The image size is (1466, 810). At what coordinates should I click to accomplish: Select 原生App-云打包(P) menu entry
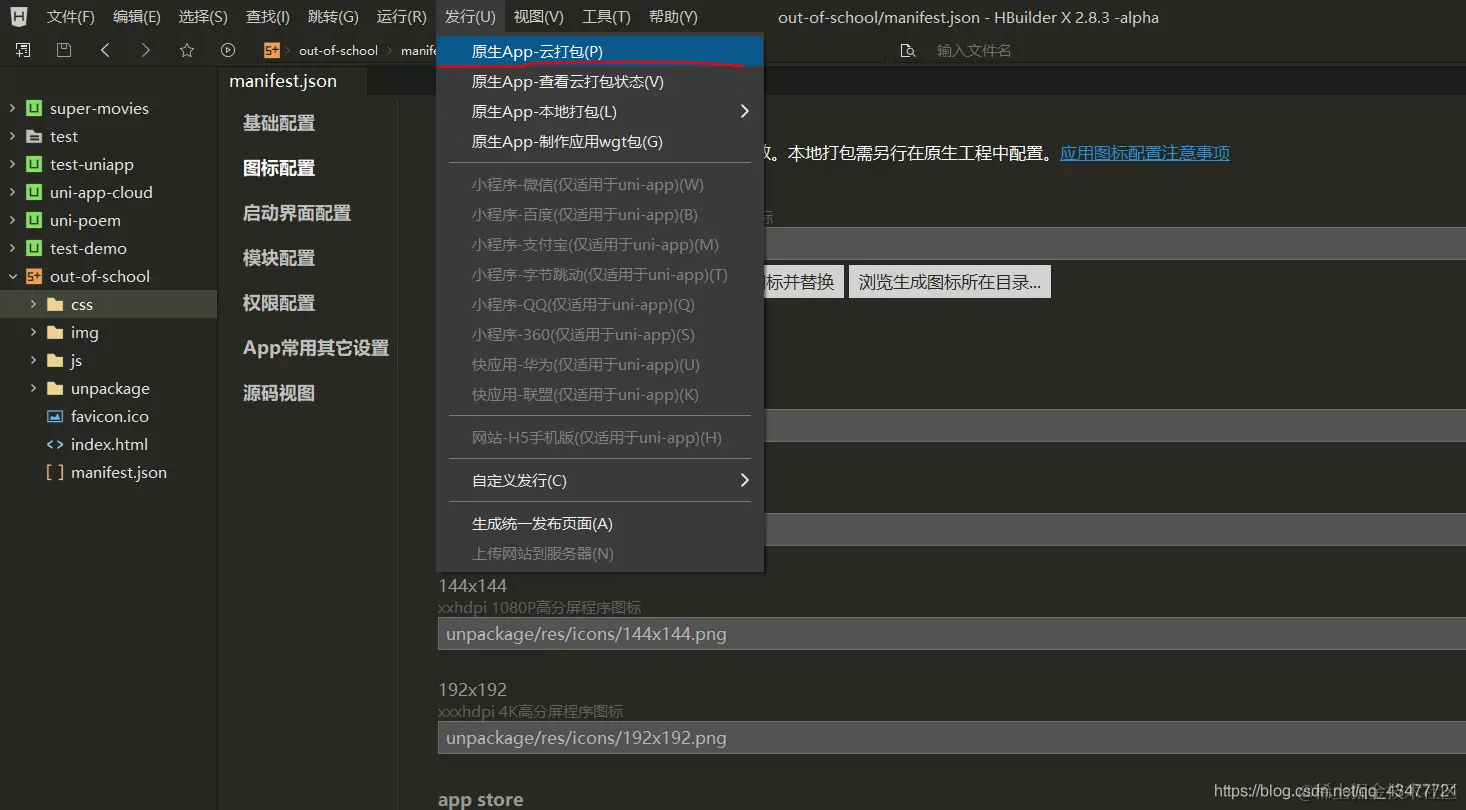[600, 51]
